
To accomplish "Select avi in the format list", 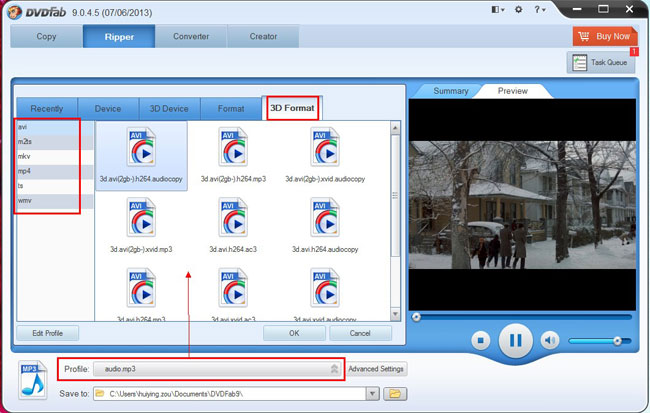I will coord(55,127).
